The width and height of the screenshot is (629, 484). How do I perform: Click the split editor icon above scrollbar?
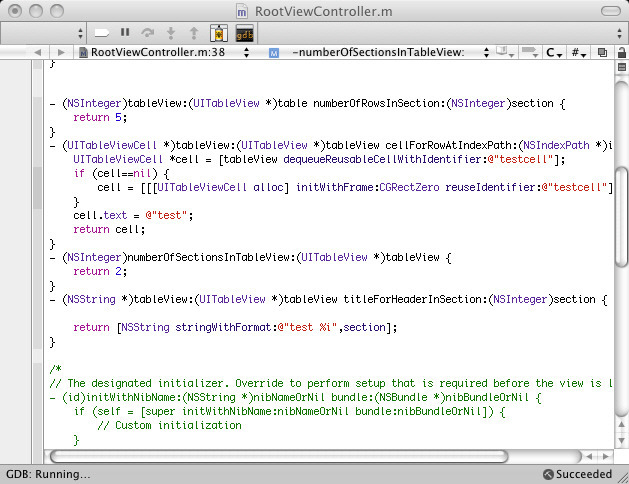point(622,67)
